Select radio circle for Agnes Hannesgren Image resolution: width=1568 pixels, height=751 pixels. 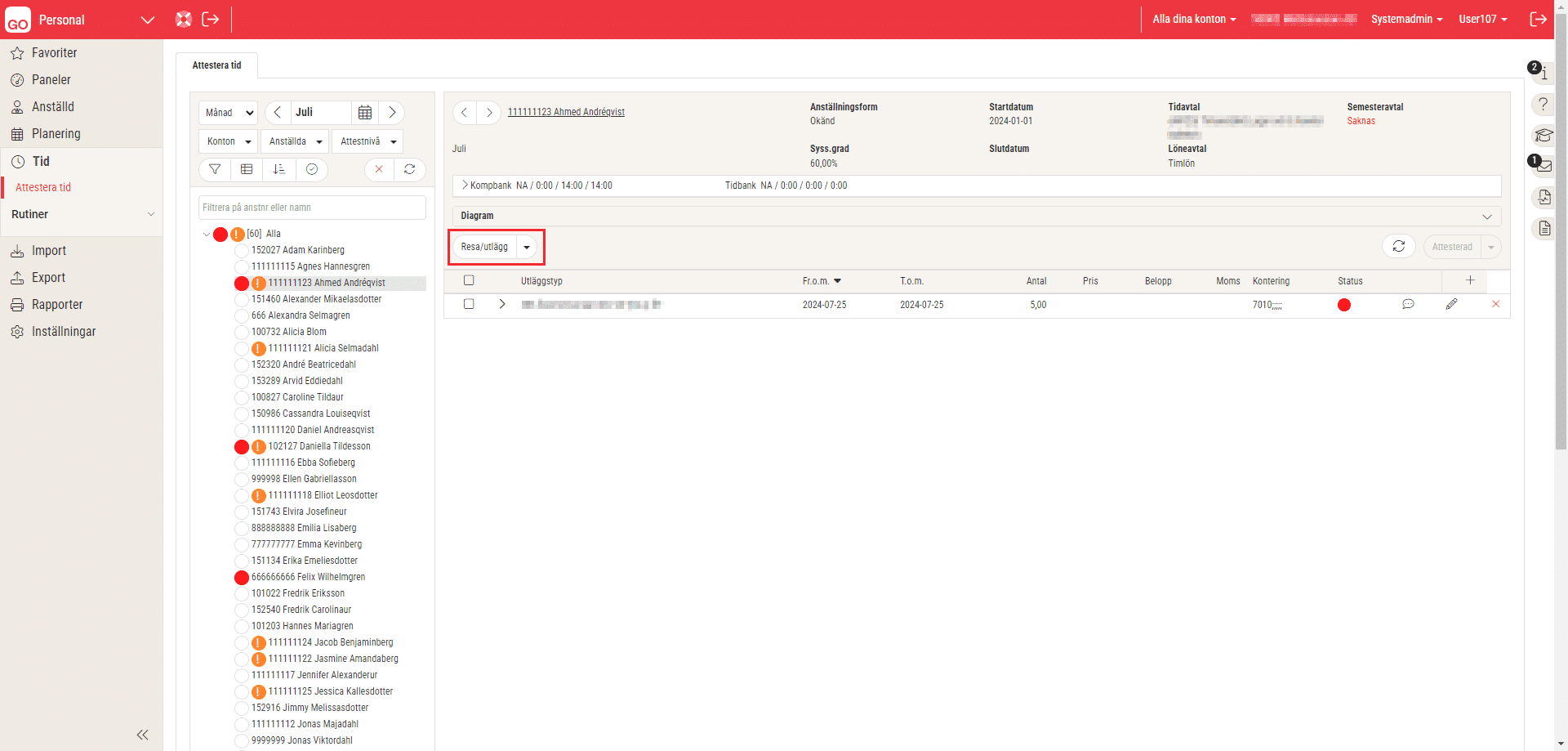(x=242, y=267)
